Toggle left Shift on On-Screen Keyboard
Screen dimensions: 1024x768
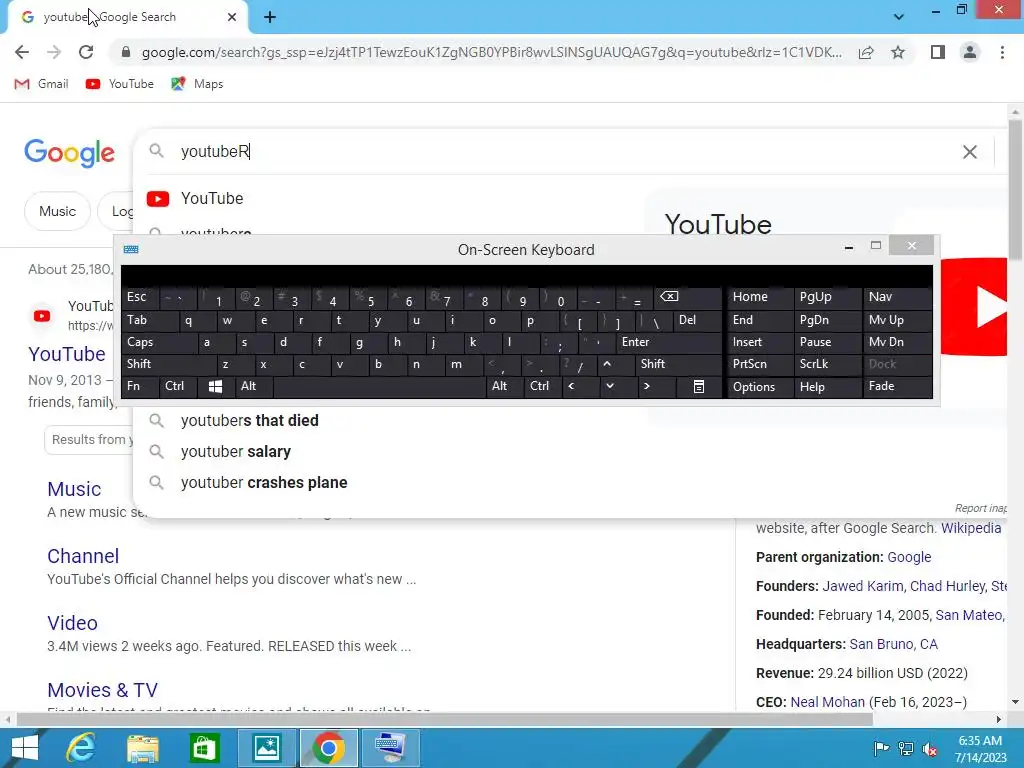(x=168, y=364)
